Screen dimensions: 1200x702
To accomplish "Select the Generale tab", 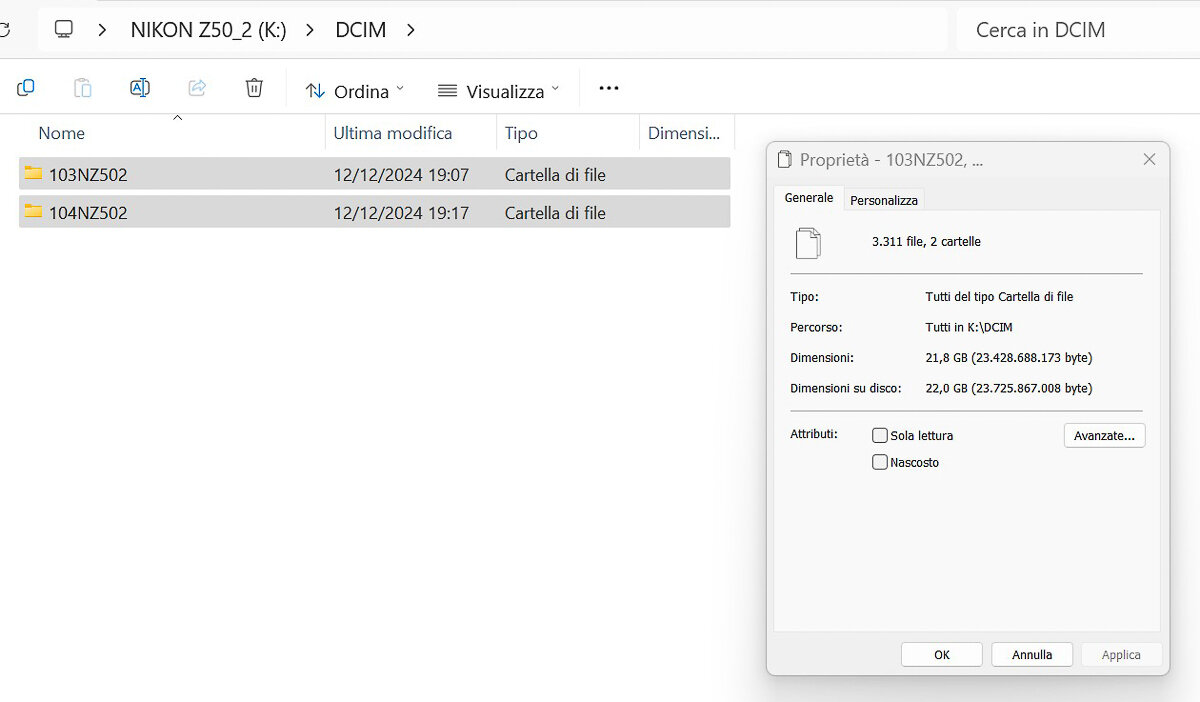I will pos(809,198).
